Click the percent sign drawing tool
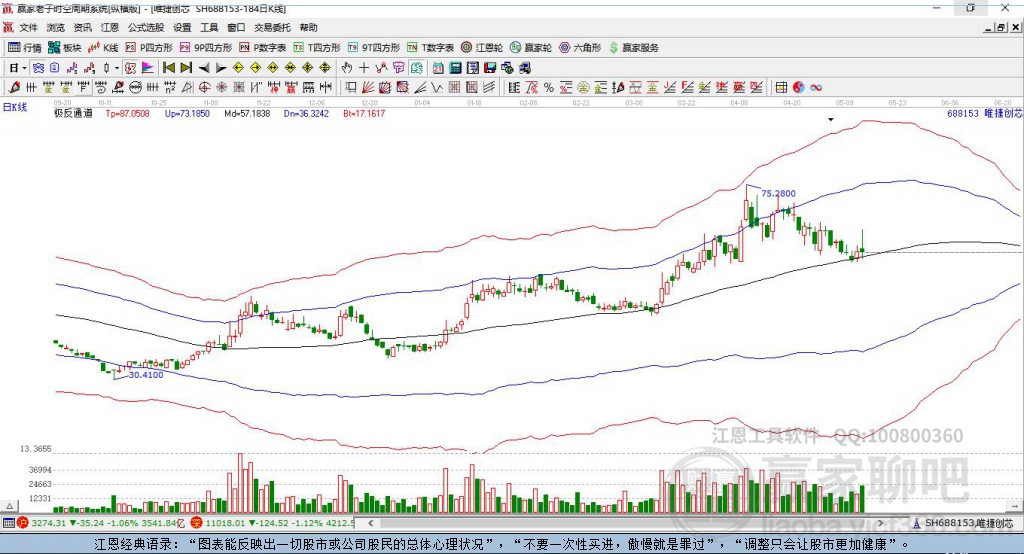This screenshot has width=1024, height=554. [x=549, y=87]
